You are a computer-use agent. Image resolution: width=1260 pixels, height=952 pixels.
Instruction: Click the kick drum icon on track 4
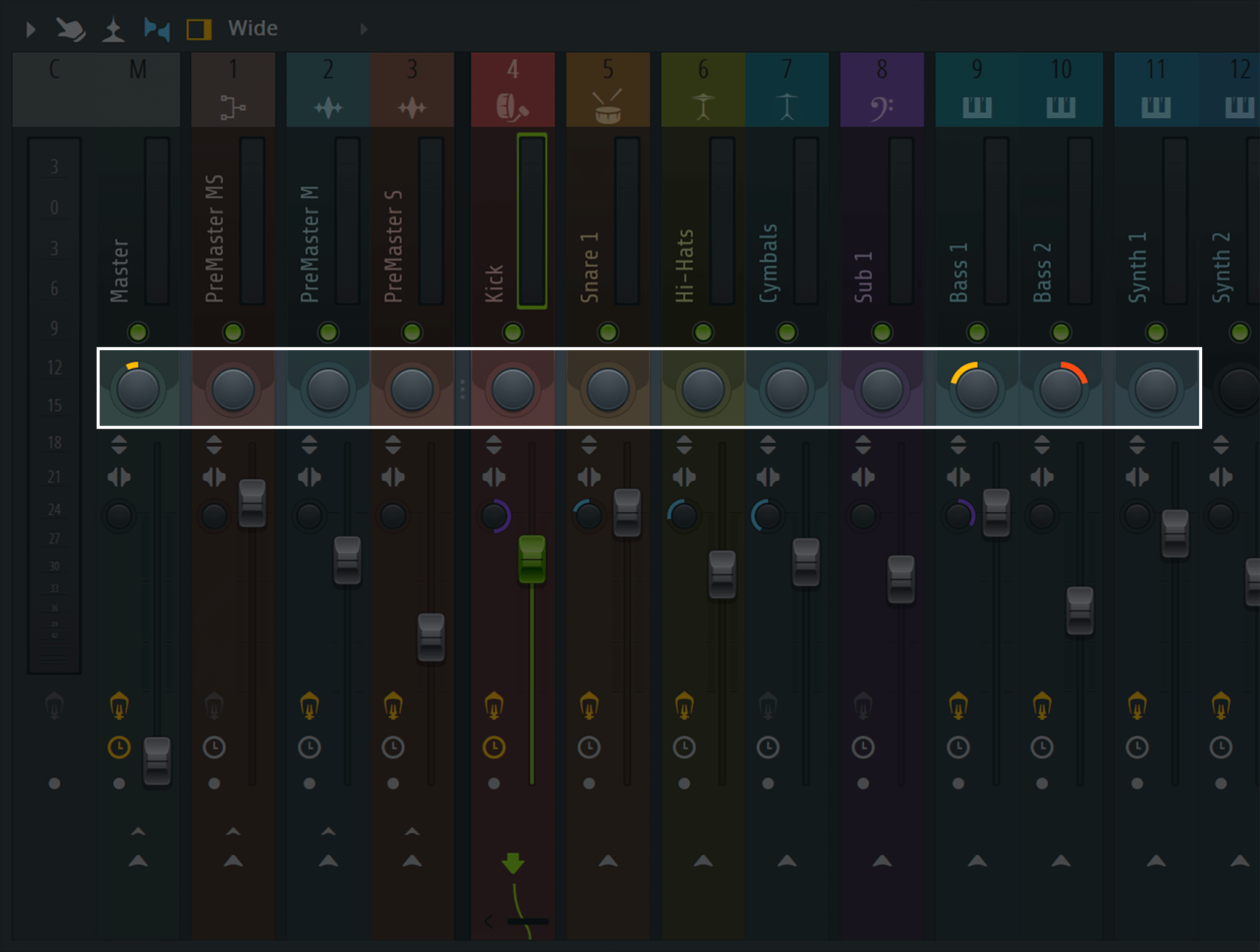(x=512, y=107)
